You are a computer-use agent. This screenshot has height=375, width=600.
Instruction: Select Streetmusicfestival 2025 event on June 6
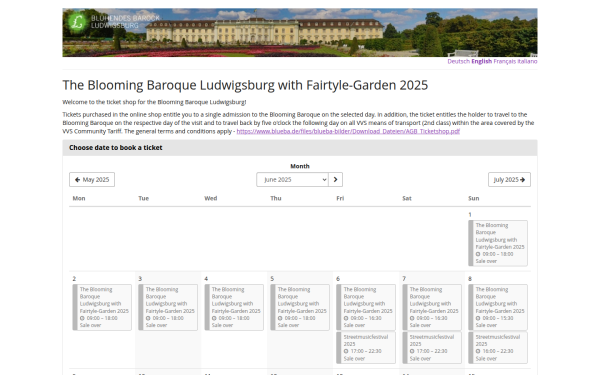pos(366,347)
